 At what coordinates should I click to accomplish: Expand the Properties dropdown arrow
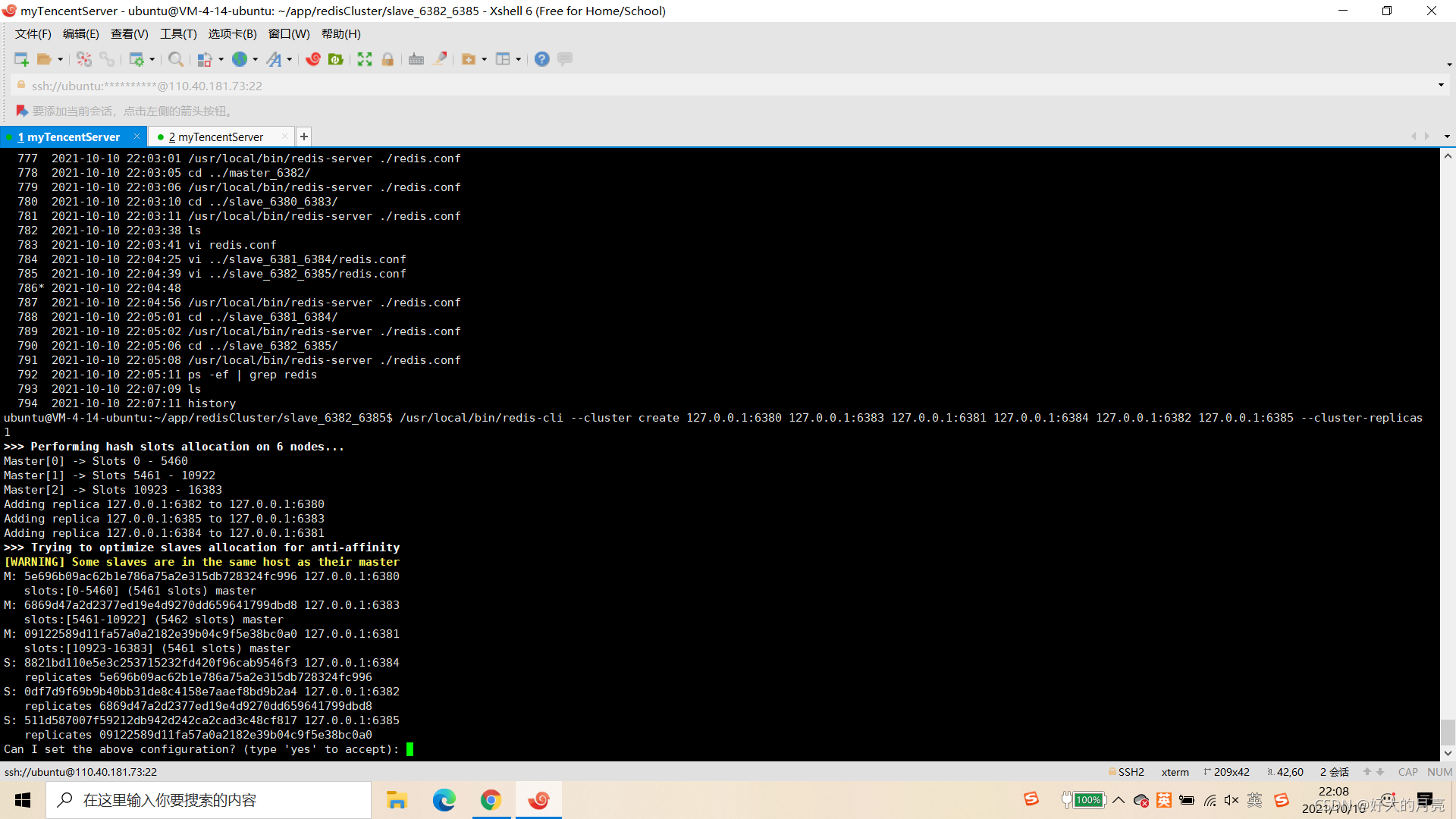152,59
